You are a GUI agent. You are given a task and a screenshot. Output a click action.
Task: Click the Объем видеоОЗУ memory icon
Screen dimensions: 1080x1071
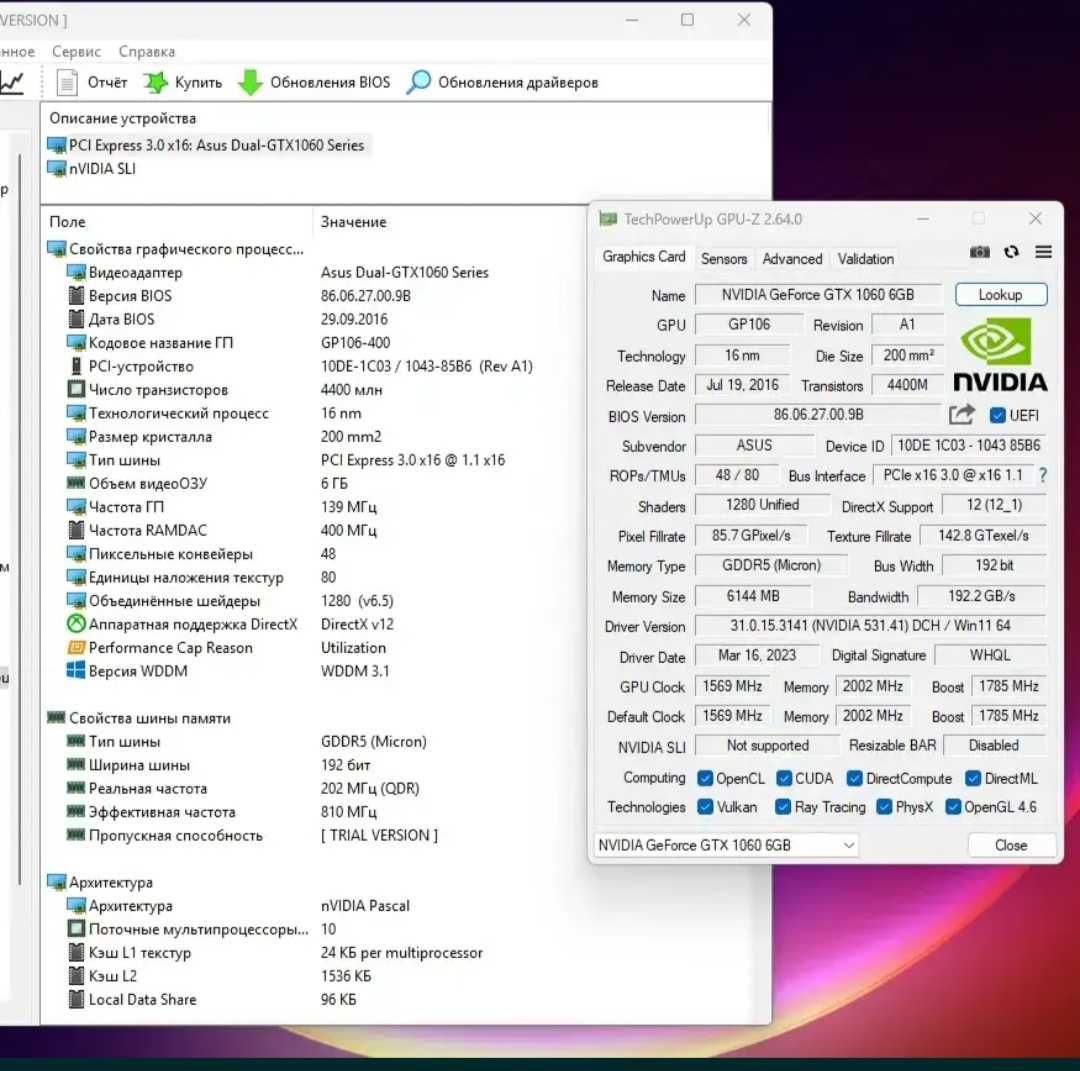click(x=76, y=483)
